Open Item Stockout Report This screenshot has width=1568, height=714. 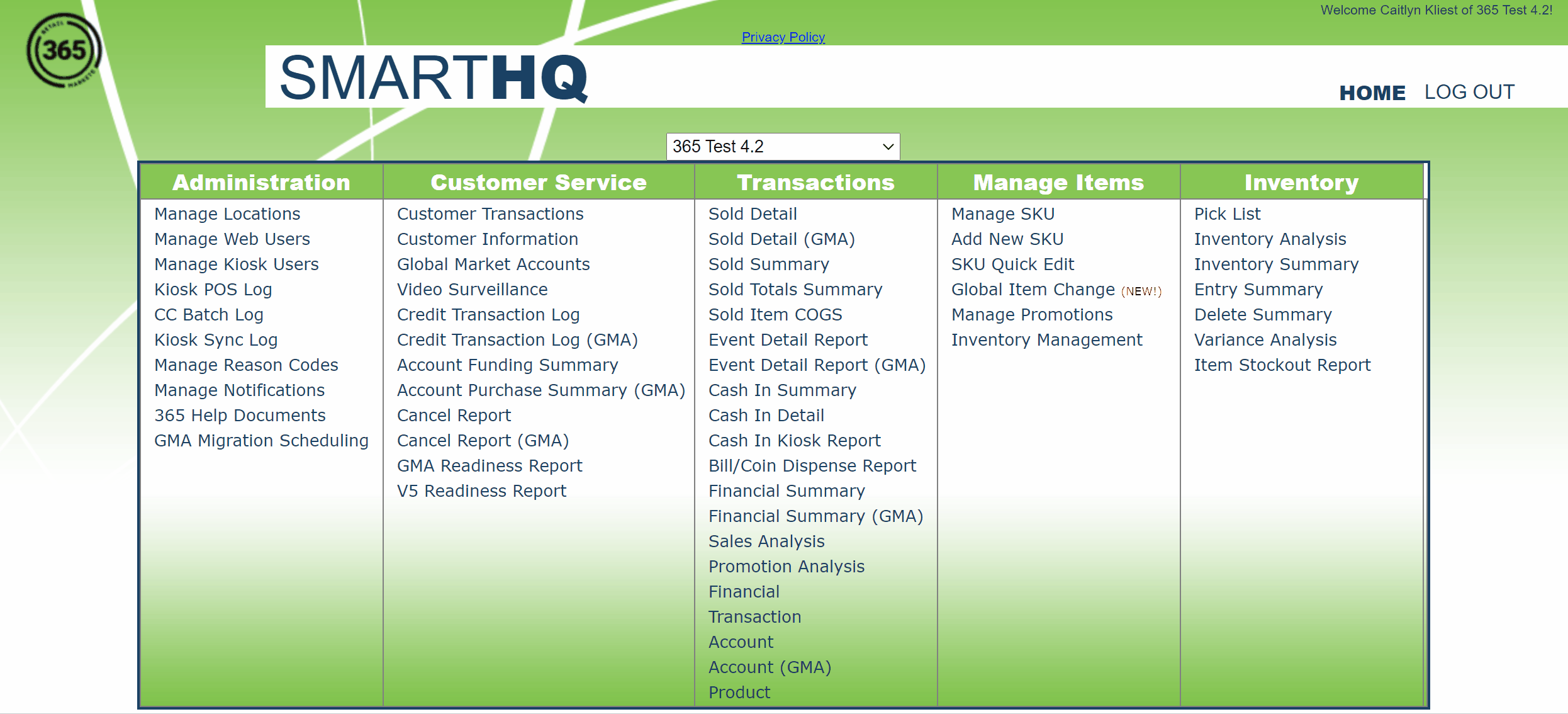click(x=1282, y=365)
